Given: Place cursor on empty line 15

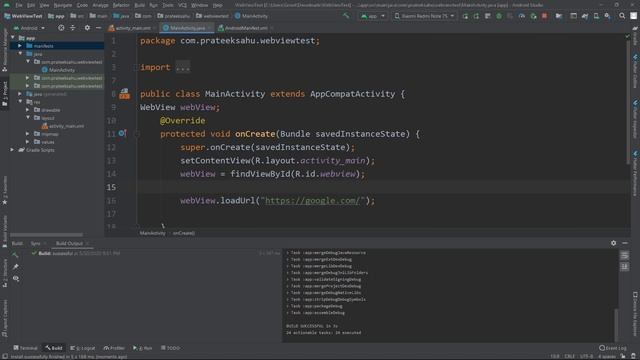Looking at the screenshot, I should click(x=384, y=187).
